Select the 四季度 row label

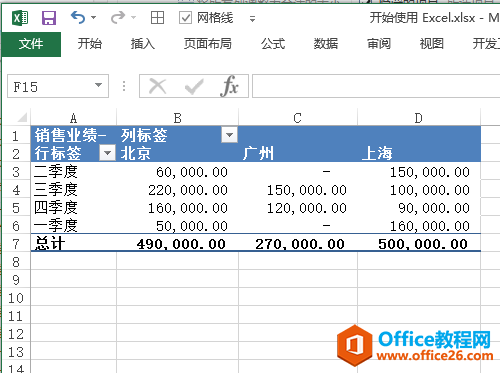74,207
